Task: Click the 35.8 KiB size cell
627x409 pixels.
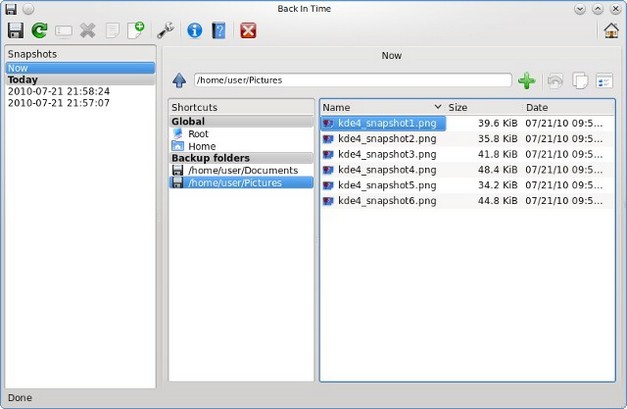Action: [497, 139]
